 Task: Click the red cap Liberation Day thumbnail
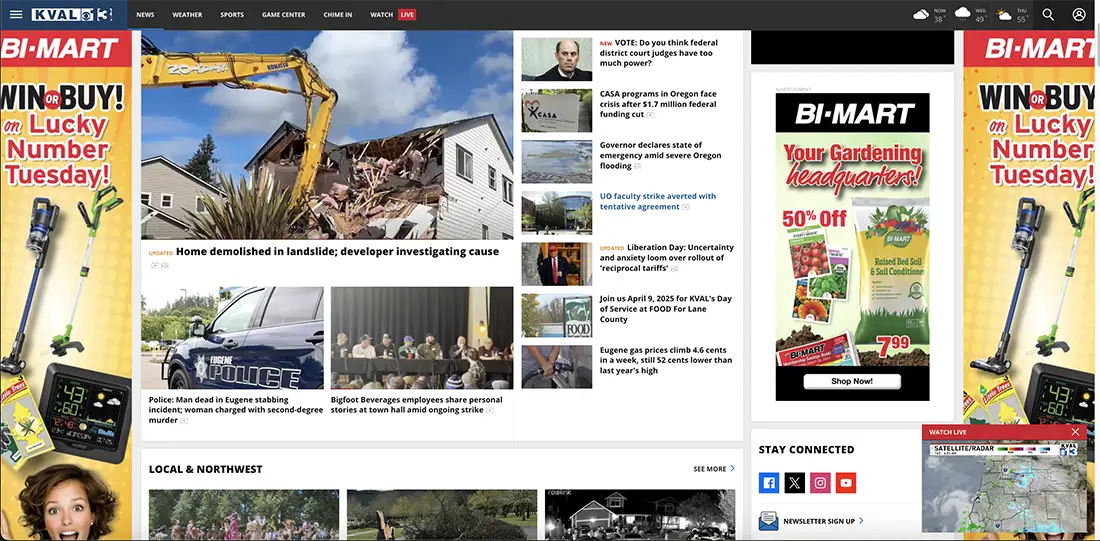(556, 265)
